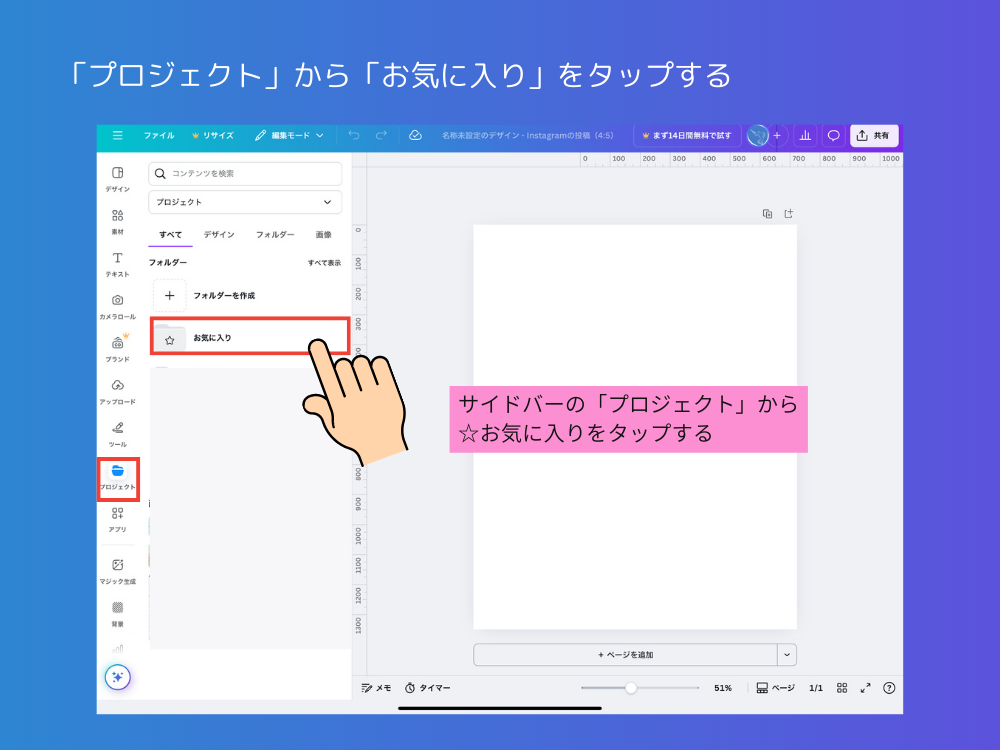Adjust the zoom slider at the bottom
The width and height of the screenshot is (1000, 750).
point(631,688)
